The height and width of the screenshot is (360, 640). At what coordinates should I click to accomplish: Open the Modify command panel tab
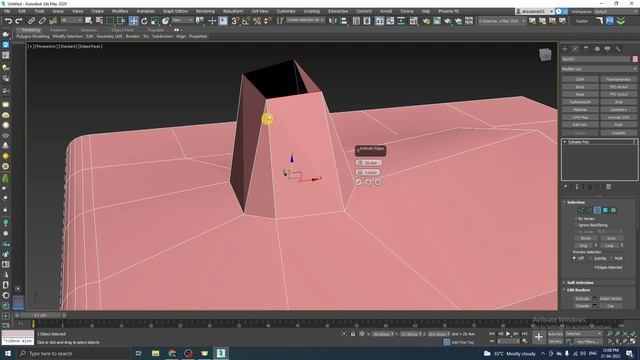pos(576,49)
